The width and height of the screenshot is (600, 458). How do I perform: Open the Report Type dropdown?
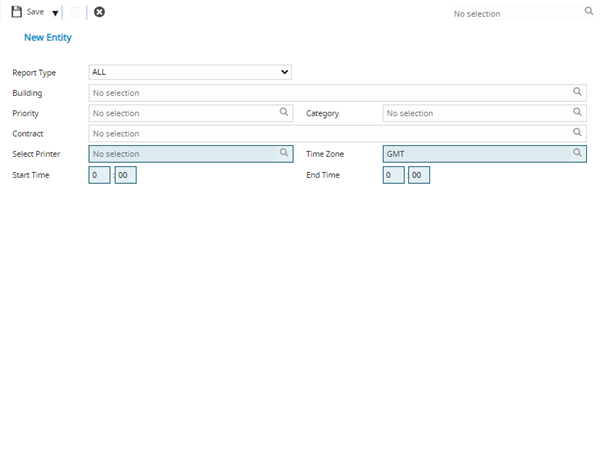(190, 72)
